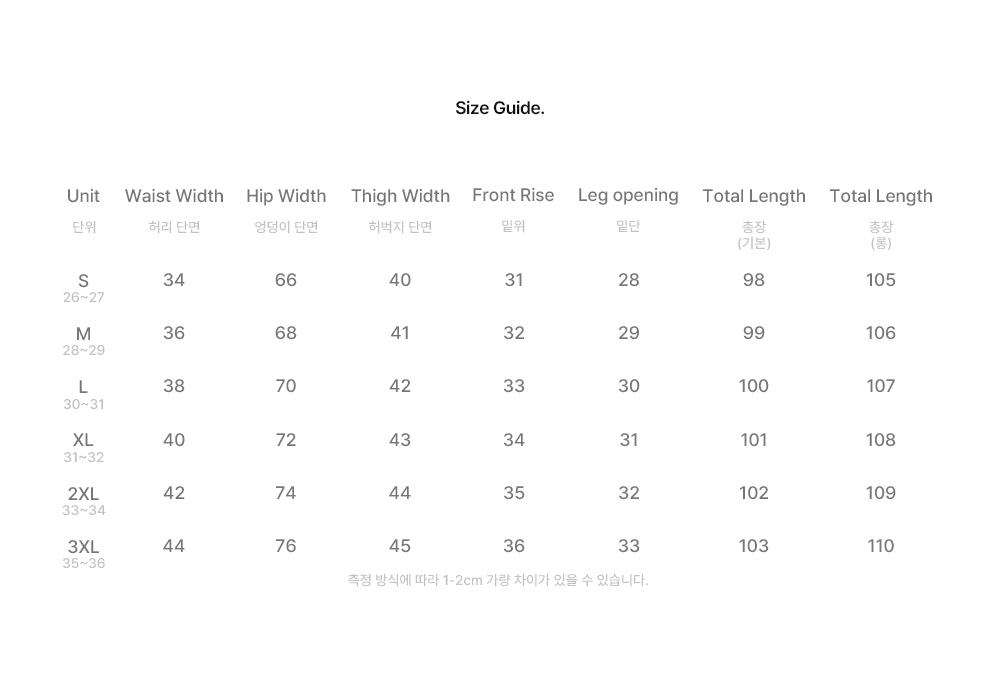Select the 3XL size row label
1000x685 pixels.
(84, 547)
